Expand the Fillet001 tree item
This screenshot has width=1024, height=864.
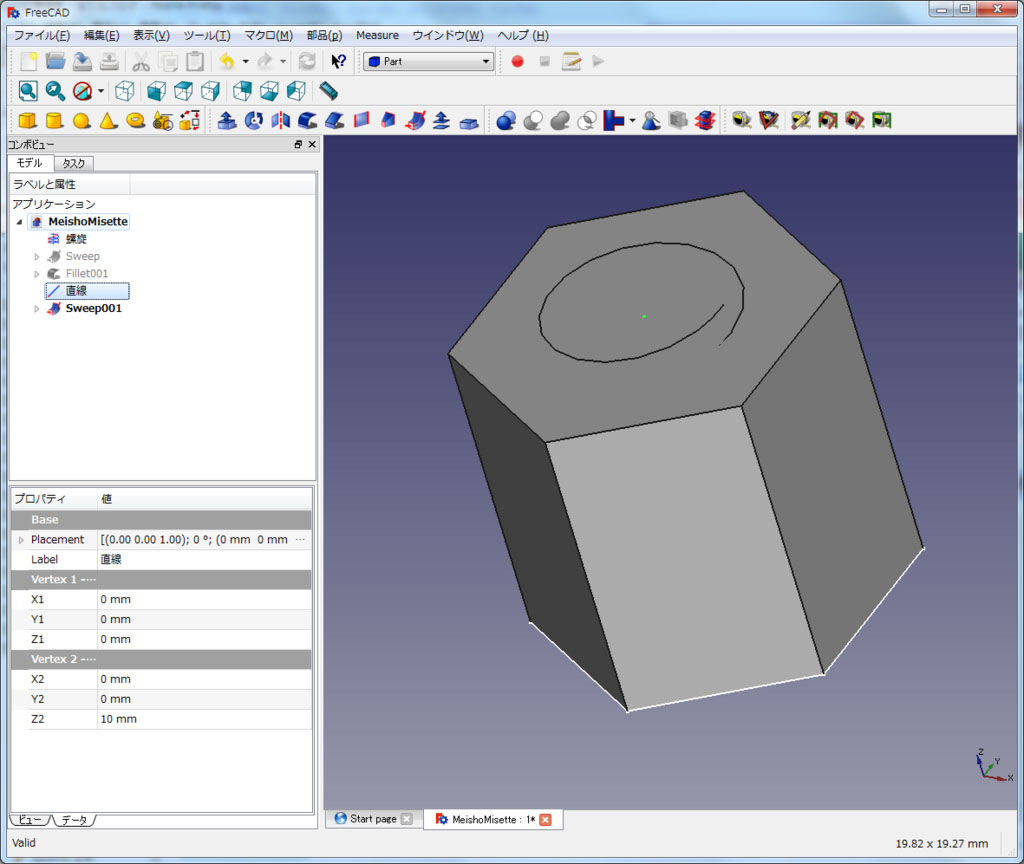37,274
